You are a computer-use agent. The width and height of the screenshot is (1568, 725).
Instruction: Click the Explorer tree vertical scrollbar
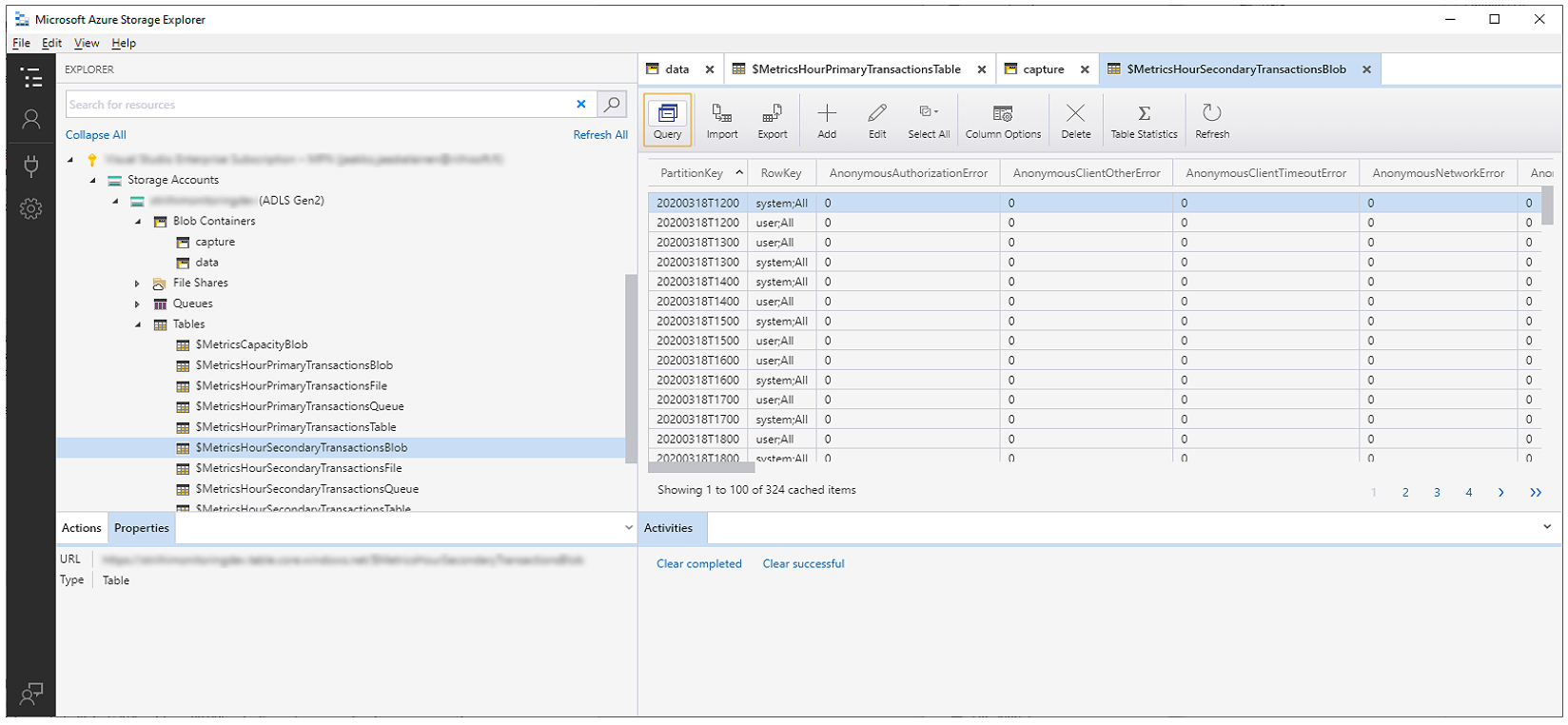coord(631,368)
